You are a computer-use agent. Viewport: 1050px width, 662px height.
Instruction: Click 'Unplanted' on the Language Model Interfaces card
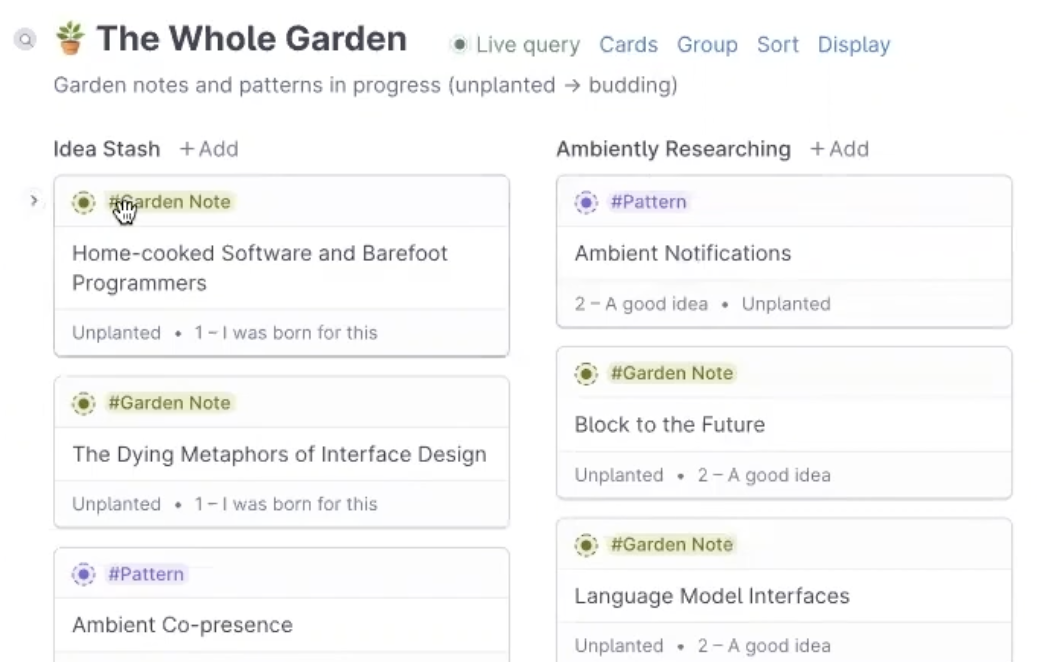[x=619, y=646]
